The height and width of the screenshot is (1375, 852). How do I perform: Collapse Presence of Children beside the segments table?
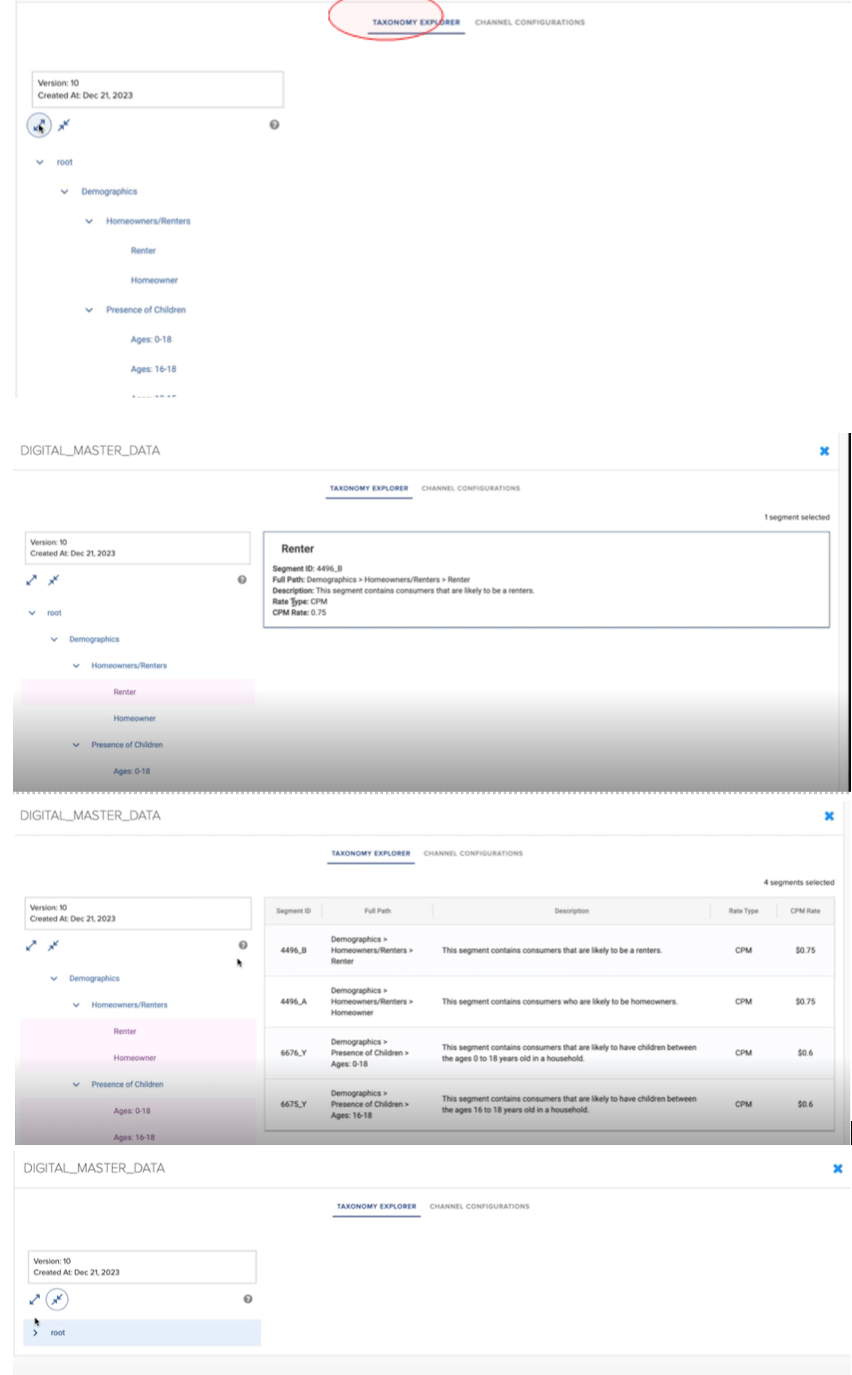pyautogui.click(x=77, y=1085)
